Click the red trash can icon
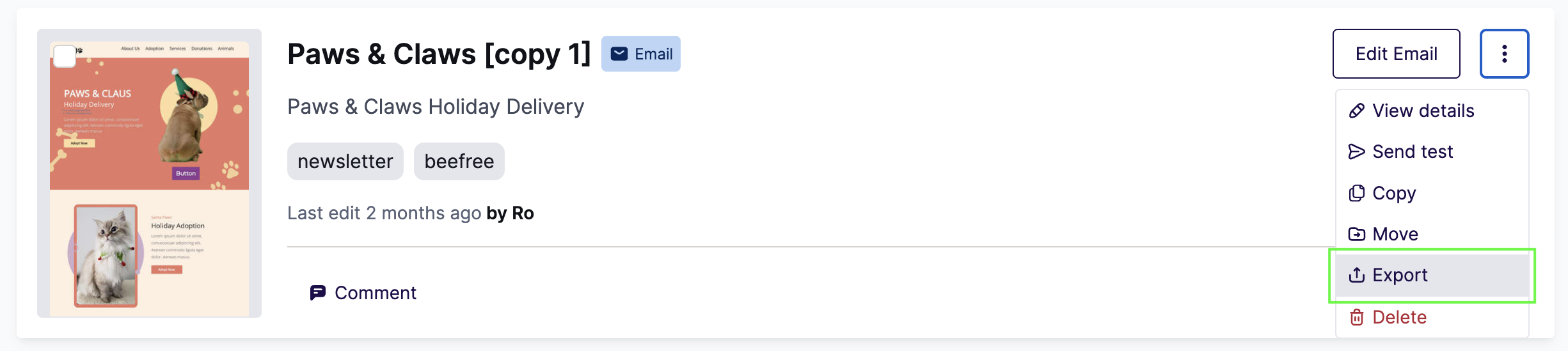Viewport: 1568px width, 351px height. [x=1356, y=317]
